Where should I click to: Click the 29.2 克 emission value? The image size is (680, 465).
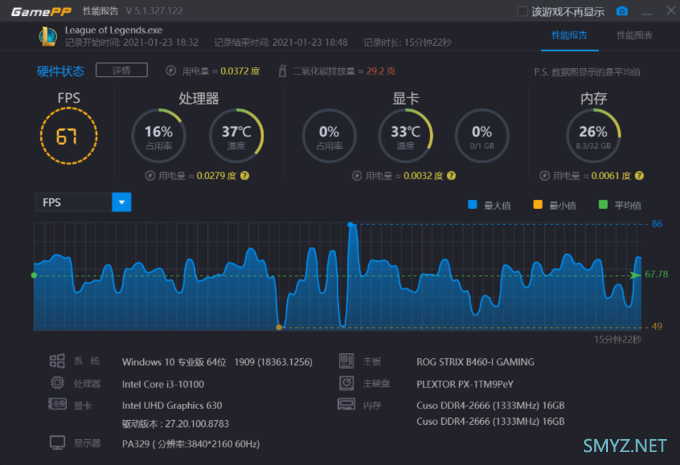(x=381, y=71)
